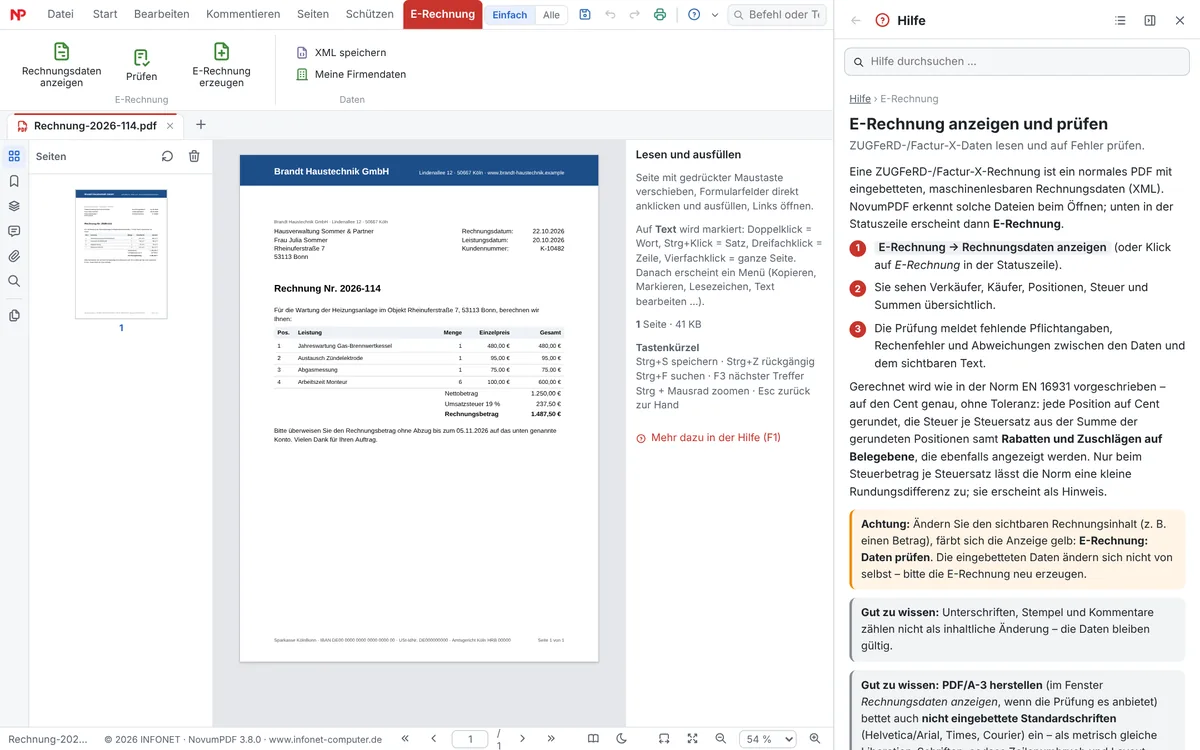Open the Bearbeiten tab
This screenshot has height=750, width=1200.
[162, 14]
